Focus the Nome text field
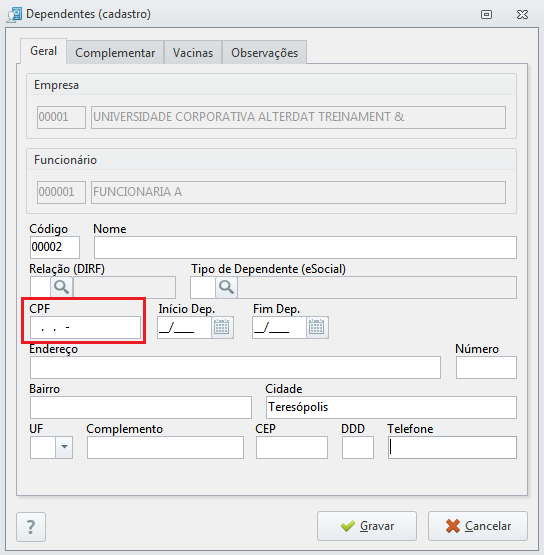Image resolution: width=544 pixels, height=555 pixels. [305, 247]
